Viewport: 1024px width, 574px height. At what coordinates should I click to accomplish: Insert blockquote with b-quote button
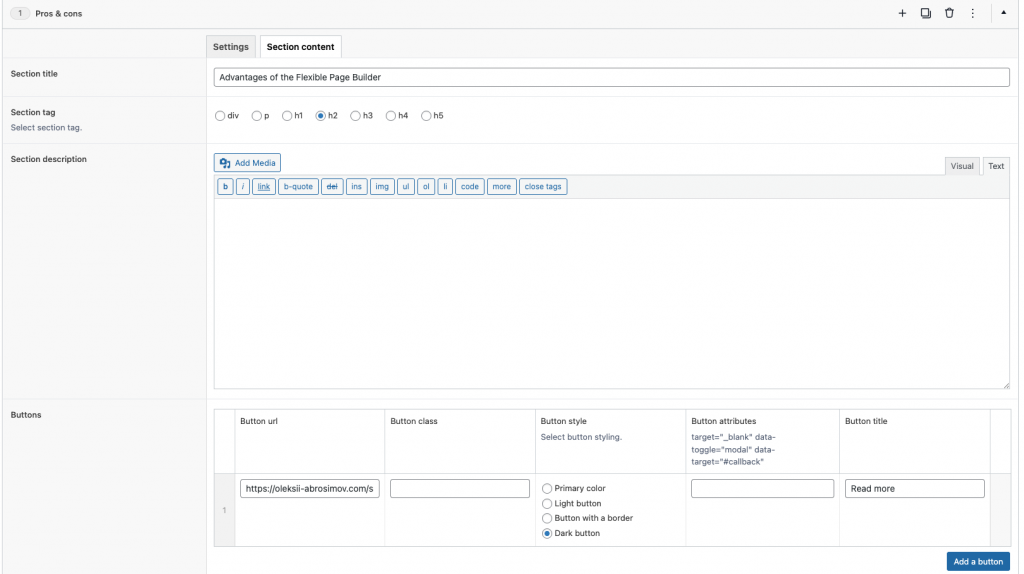click(298, 187)
